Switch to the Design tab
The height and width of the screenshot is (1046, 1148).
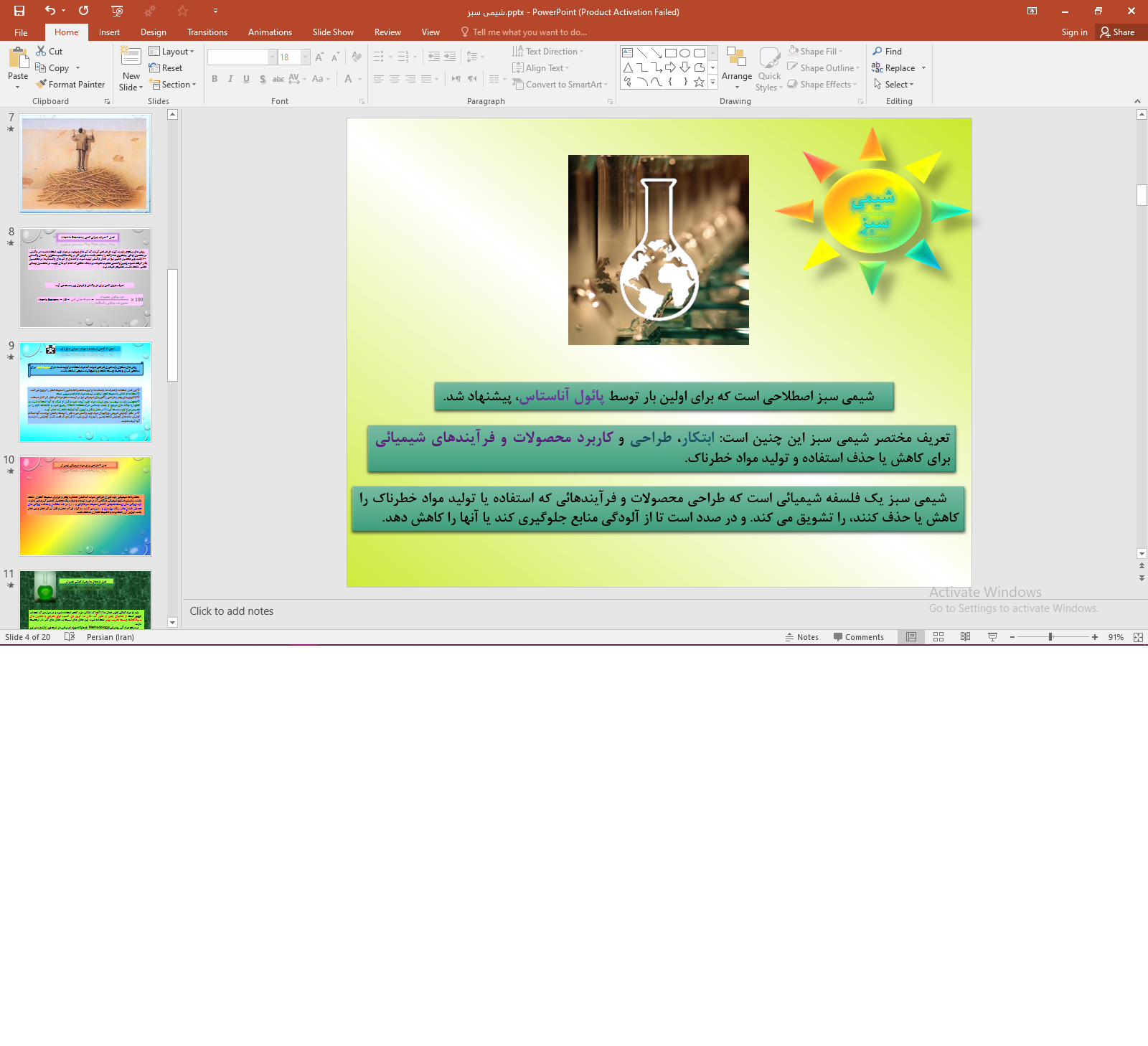coord(153,32)
